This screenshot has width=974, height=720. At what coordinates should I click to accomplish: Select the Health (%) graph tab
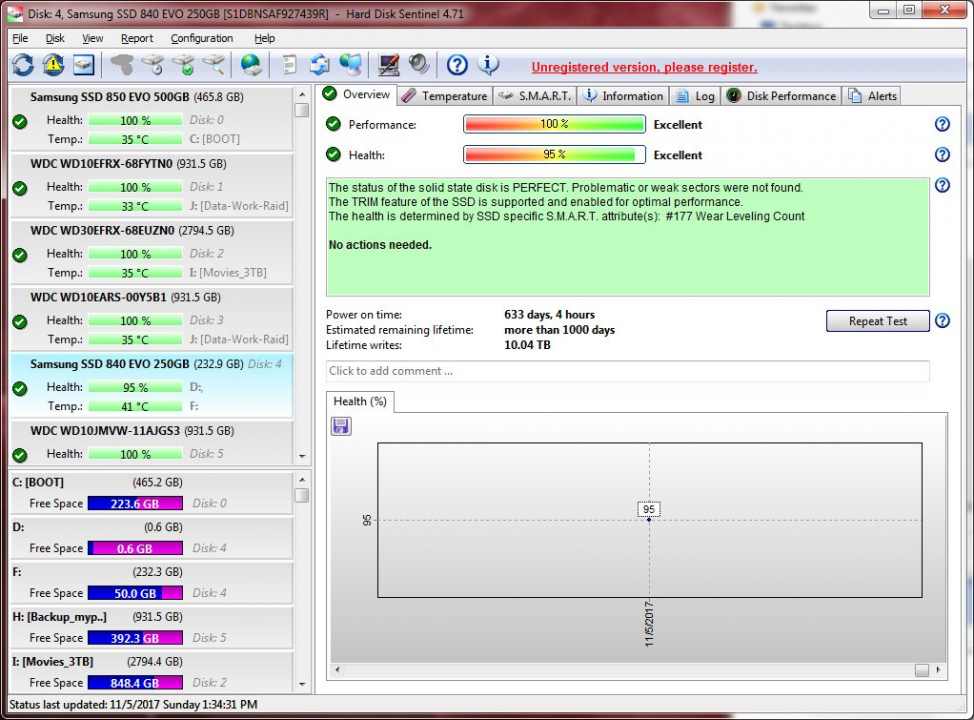click(x=360, y=402)
